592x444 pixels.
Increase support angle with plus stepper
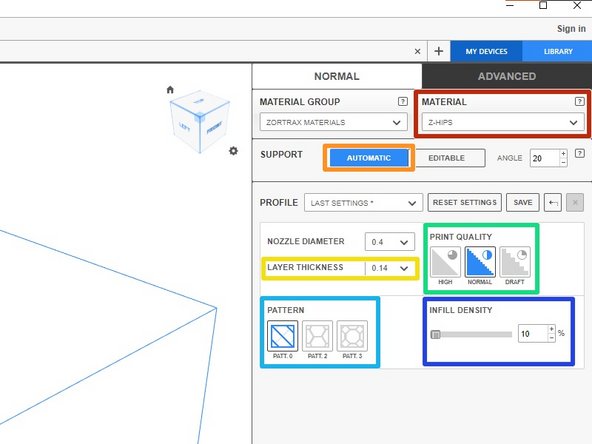point(563,154)
